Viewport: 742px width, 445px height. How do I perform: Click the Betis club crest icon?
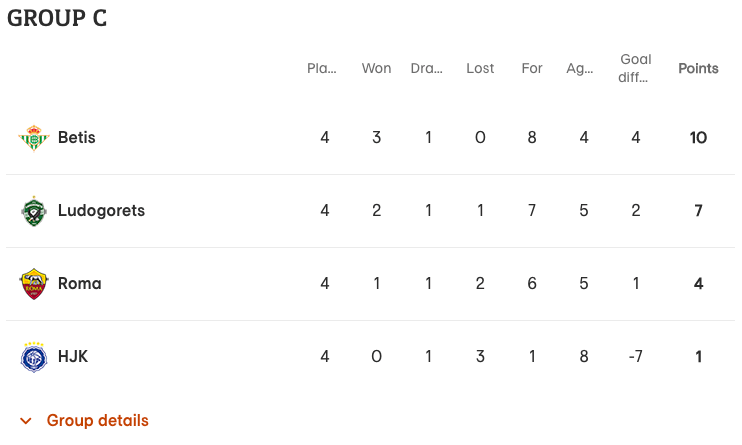(33, 138)
